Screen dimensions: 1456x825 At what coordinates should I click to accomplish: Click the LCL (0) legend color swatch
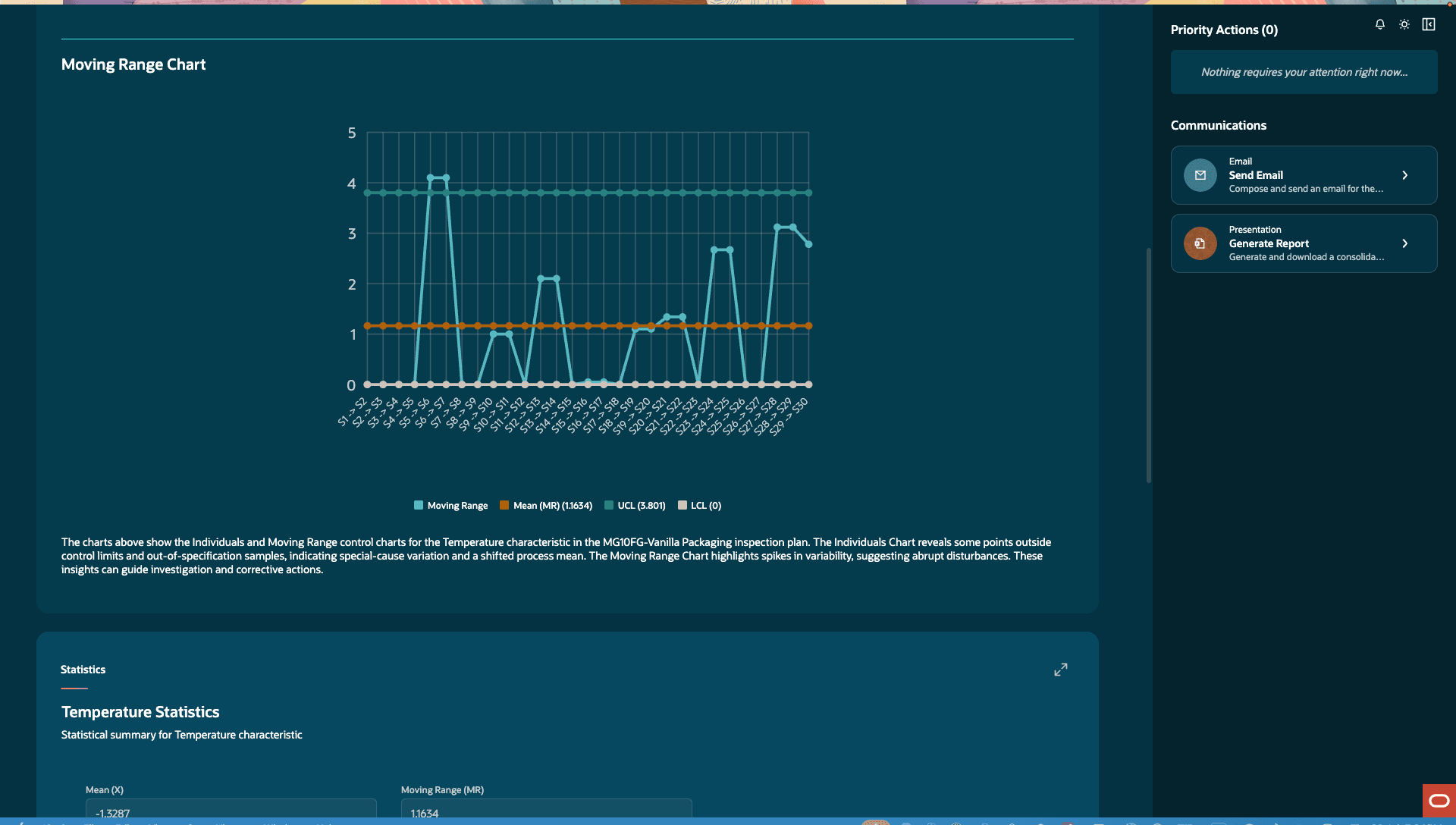[682, 505]
